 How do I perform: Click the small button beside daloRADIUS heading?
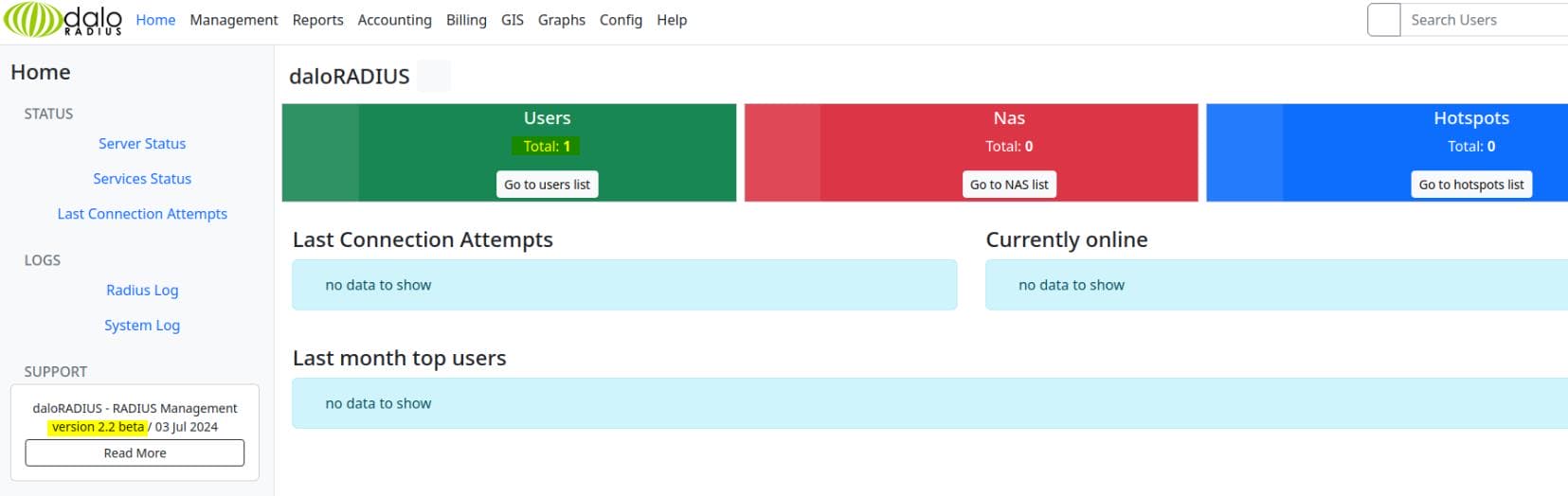coord(434,76)
